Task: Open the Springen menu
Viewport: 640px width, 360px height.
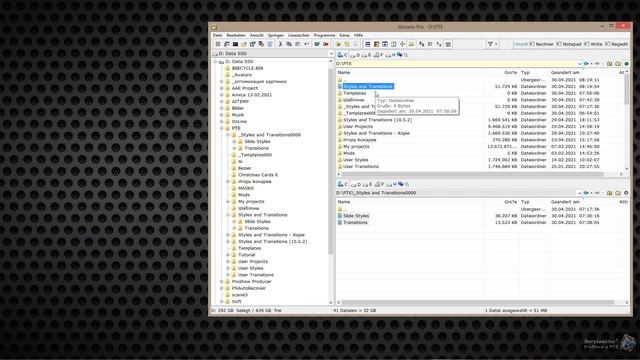Action: [x=276, y=36]
